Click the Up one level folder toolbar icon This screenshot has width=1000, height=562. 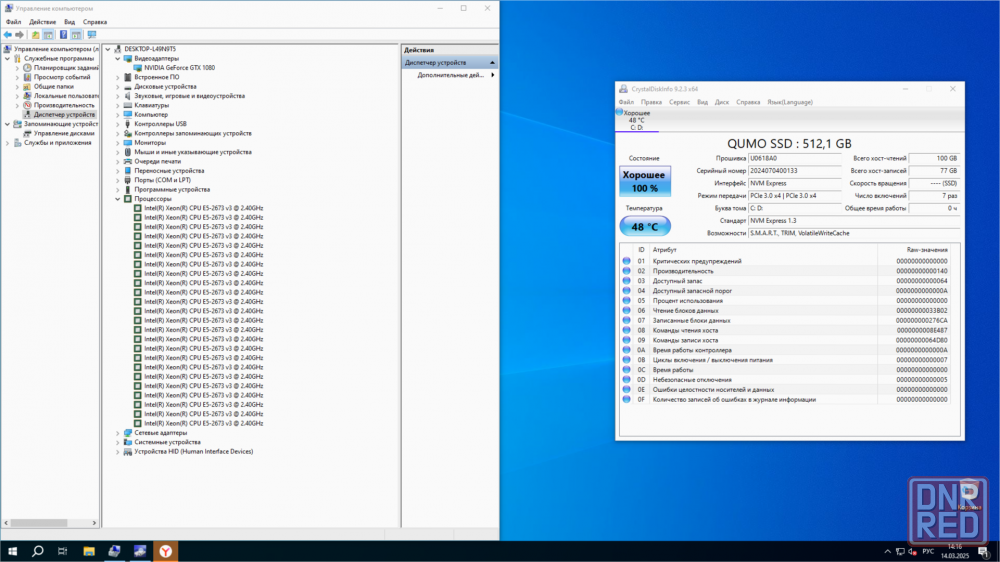click(x=35, y=34)
